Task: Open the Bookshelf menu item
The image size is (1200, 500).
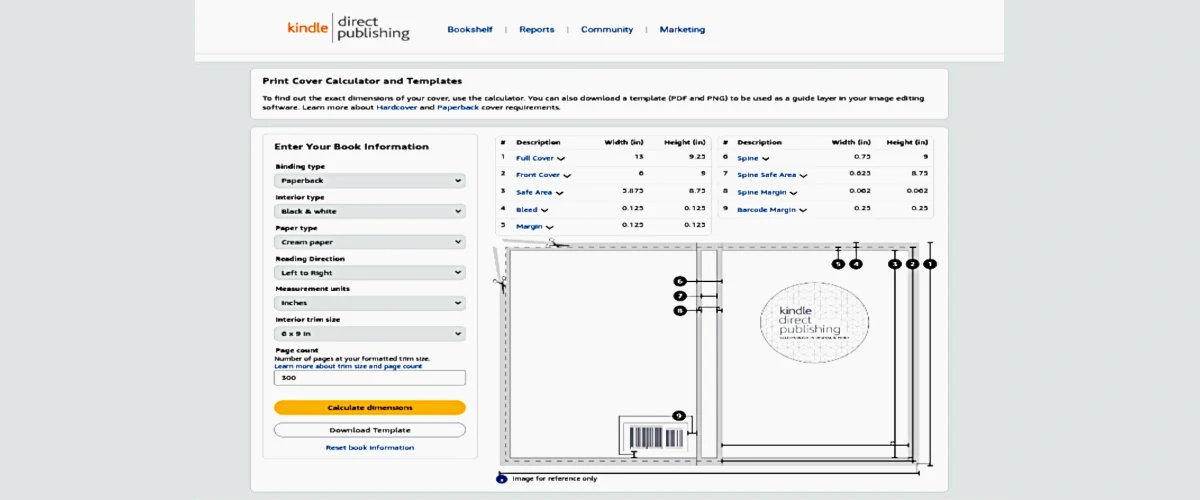Action: (x=470, y=29)
